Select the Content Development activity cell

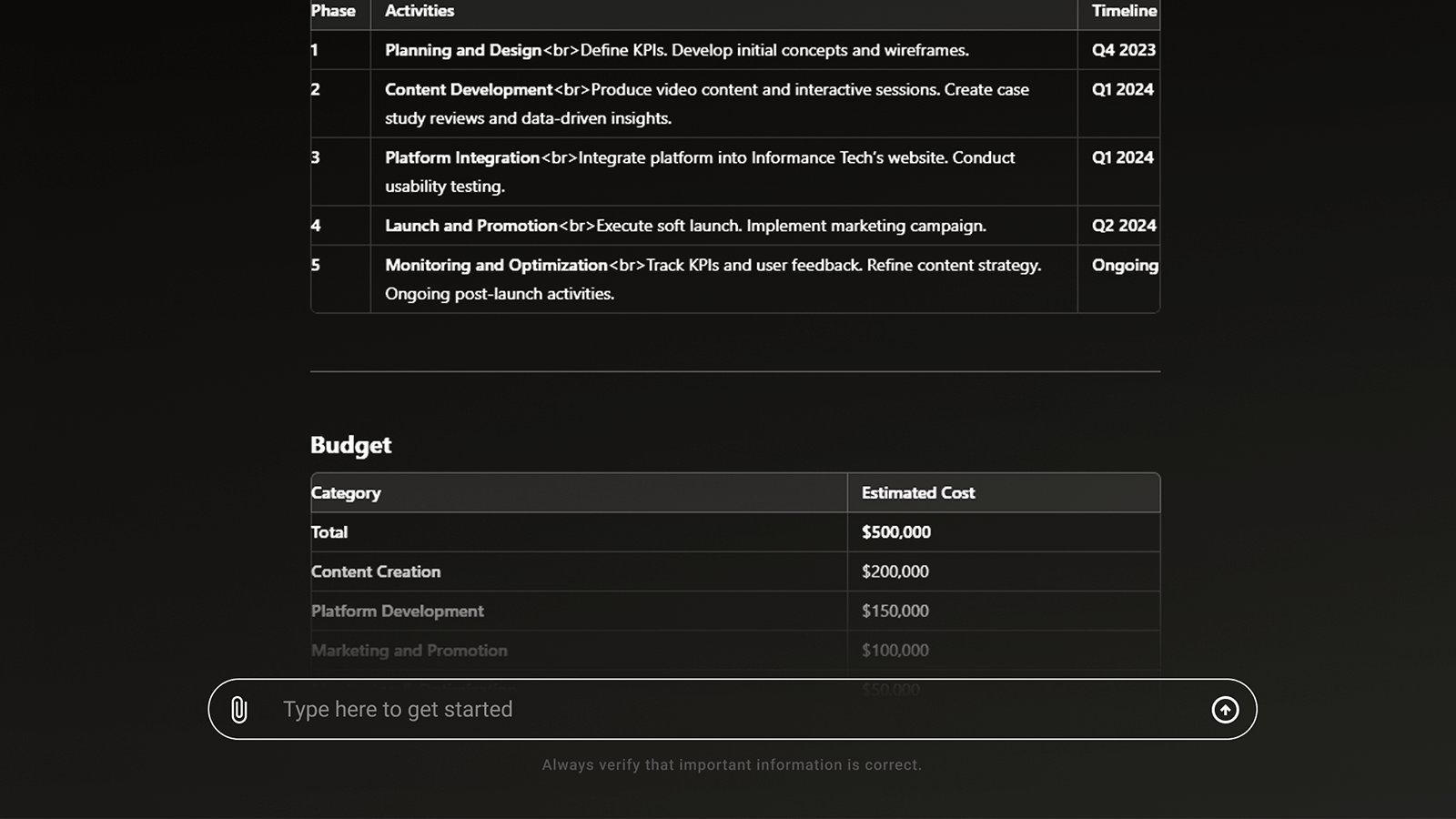pos(706,104)
